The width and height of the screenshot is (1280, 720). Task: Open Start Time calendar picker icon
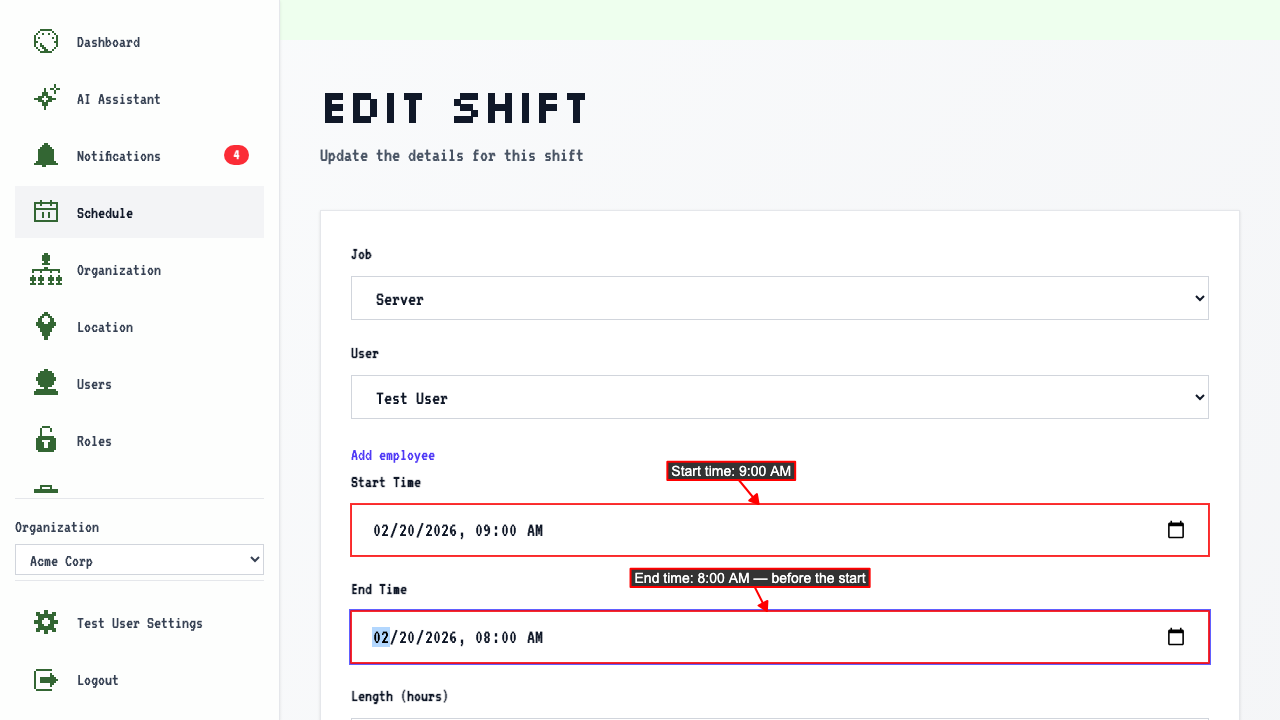[x=1176, y=530]
